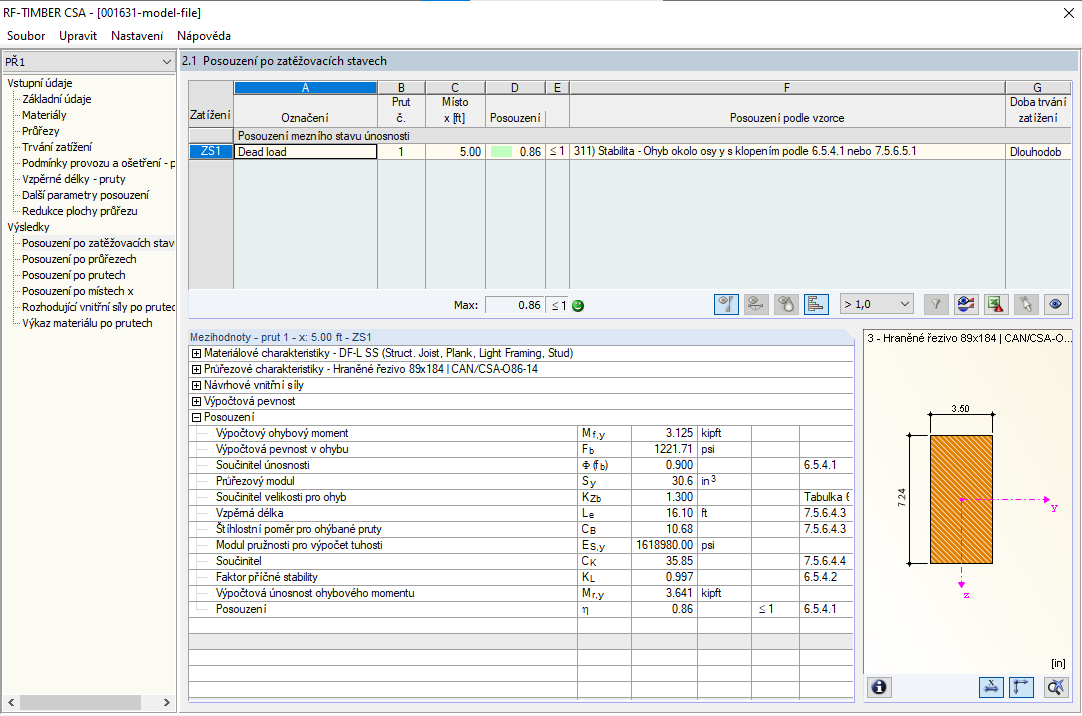Click Vstupní údaje tree root
The image size is (1082, 716).
click(39, 83)
